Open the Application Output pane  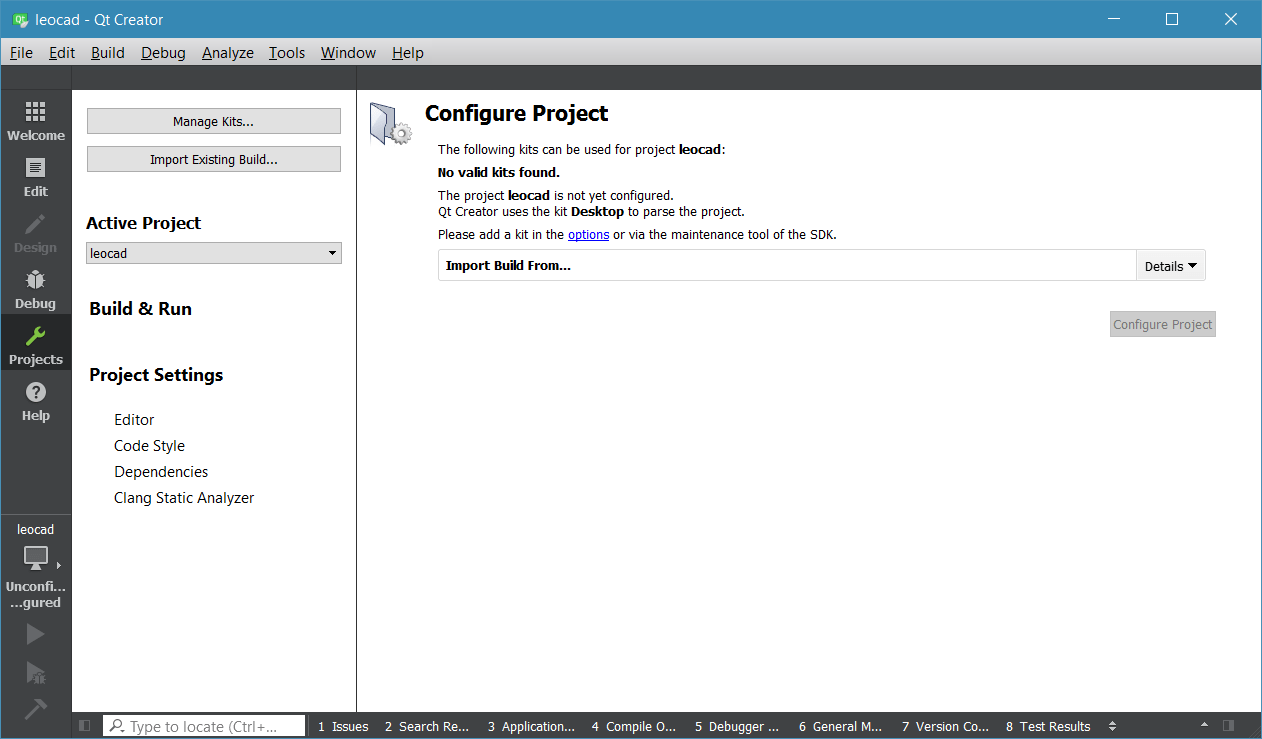531,726
